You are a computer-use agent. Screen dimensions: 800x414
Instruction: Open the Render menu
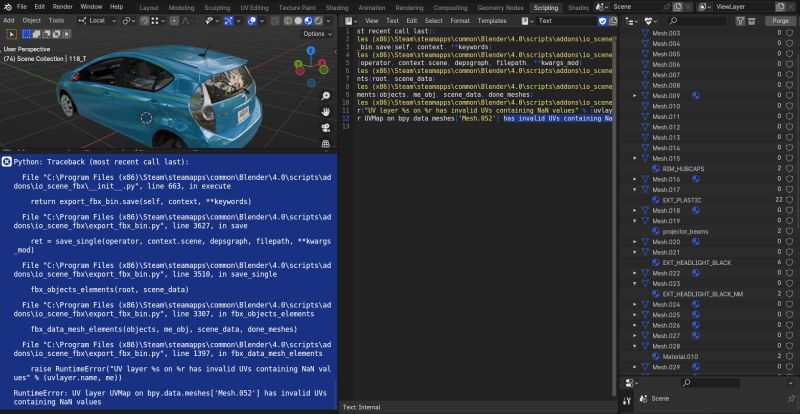pyautogui.click(x=63, y=7)
